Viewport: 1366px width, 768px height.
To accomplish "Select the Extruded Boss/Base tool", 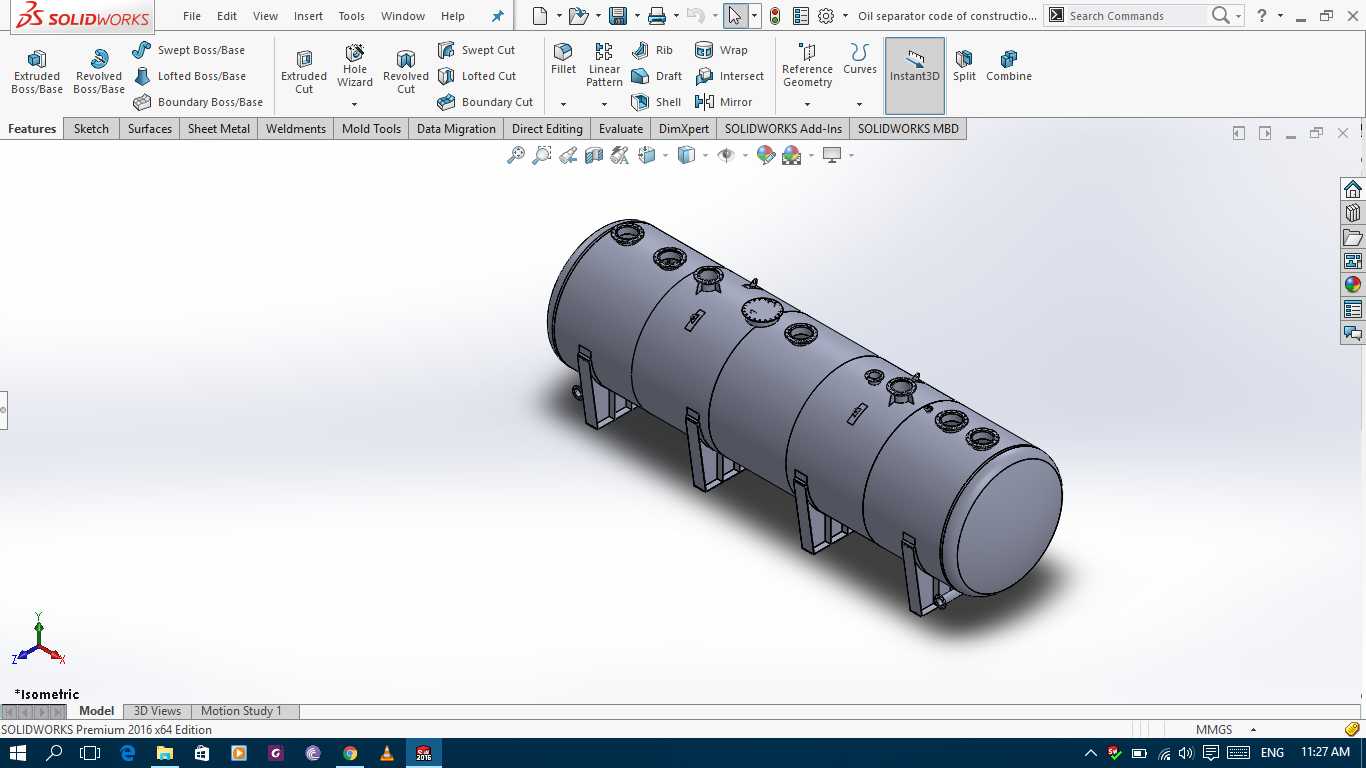I will coord(37,72).
